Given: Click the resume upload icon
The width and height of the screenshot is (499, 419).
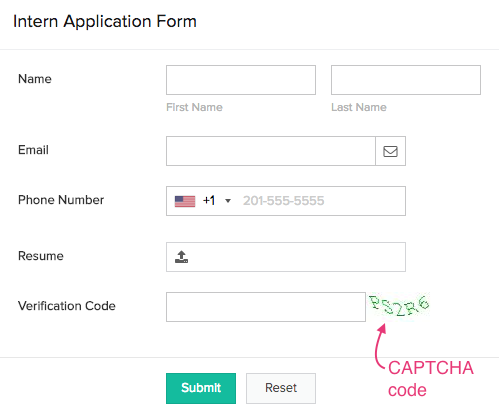Looking at the screenshot, I should 181,257.
